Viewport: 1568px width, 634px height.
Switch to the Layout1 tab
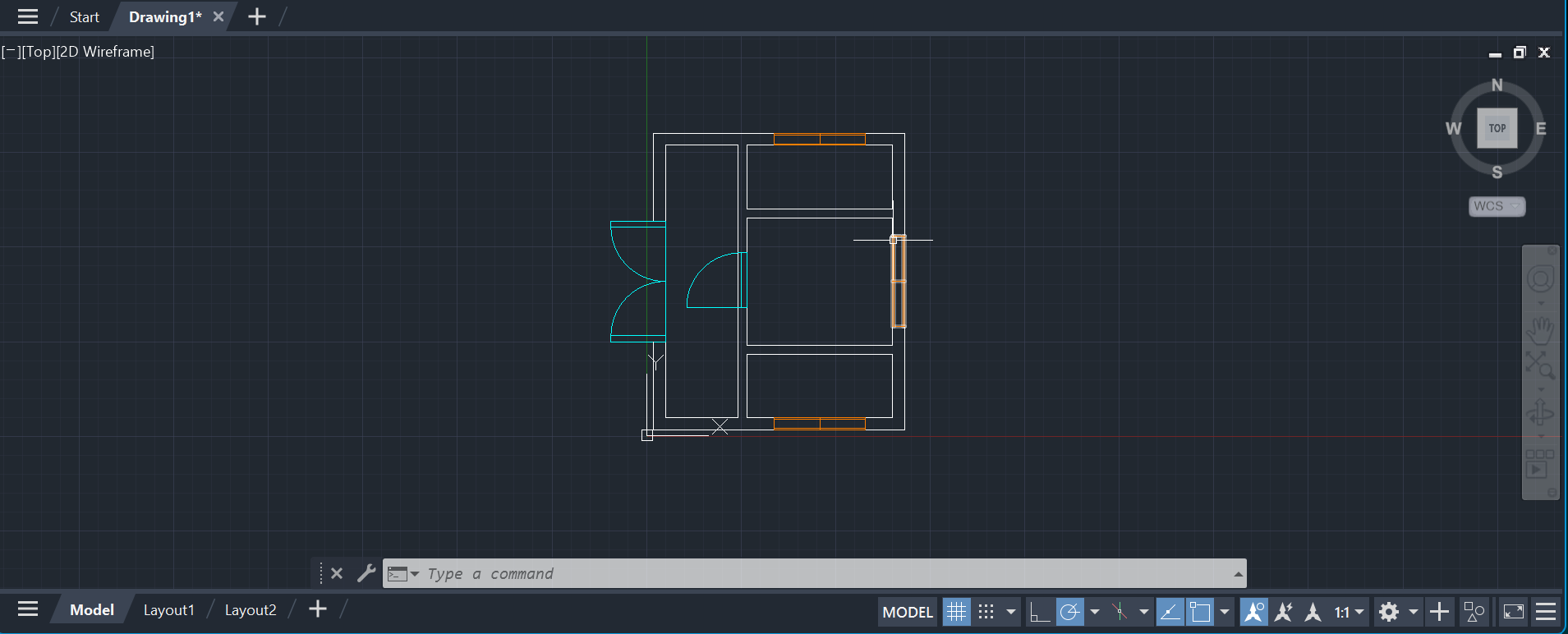(169, 610)
